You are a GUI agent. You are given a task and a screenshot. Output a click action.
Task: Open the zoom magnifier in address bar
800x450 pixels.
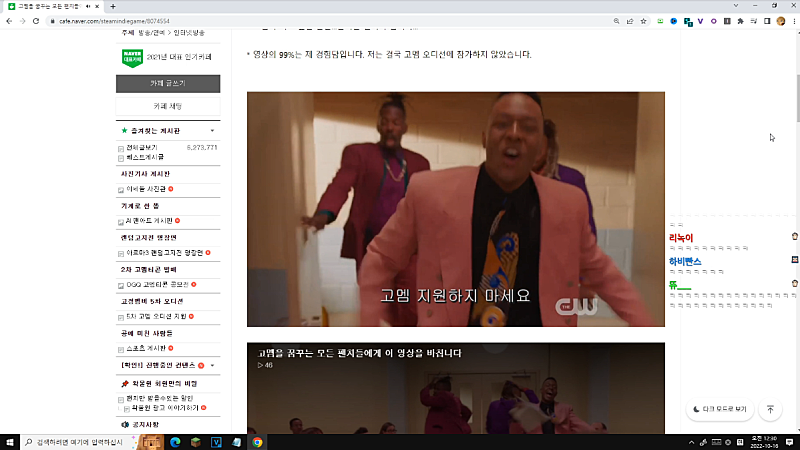point(616,21)
